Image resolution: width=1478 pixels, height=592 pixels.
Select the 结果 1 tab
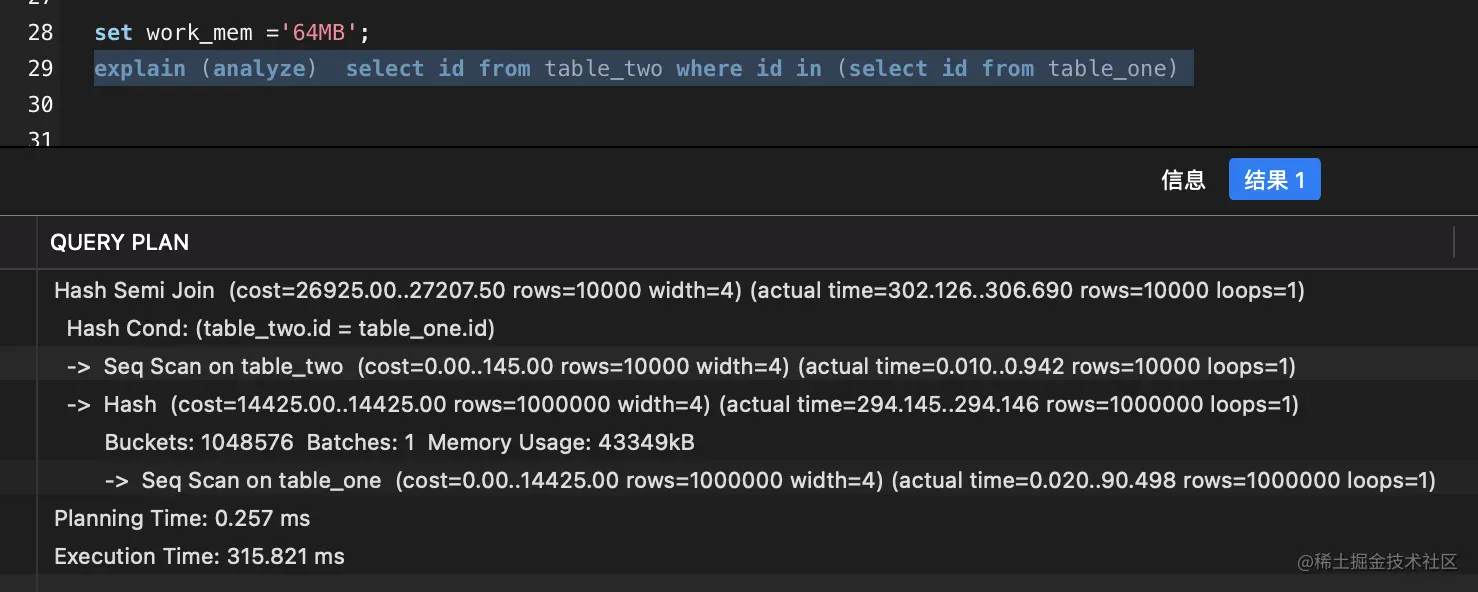pyautogui.click(x=1274, y=180)
